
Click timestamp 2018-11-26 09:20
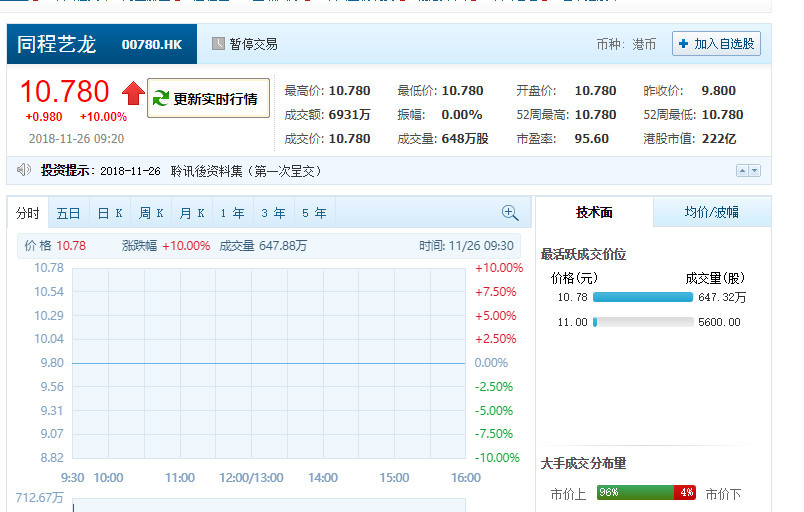[x=76, y=138]
